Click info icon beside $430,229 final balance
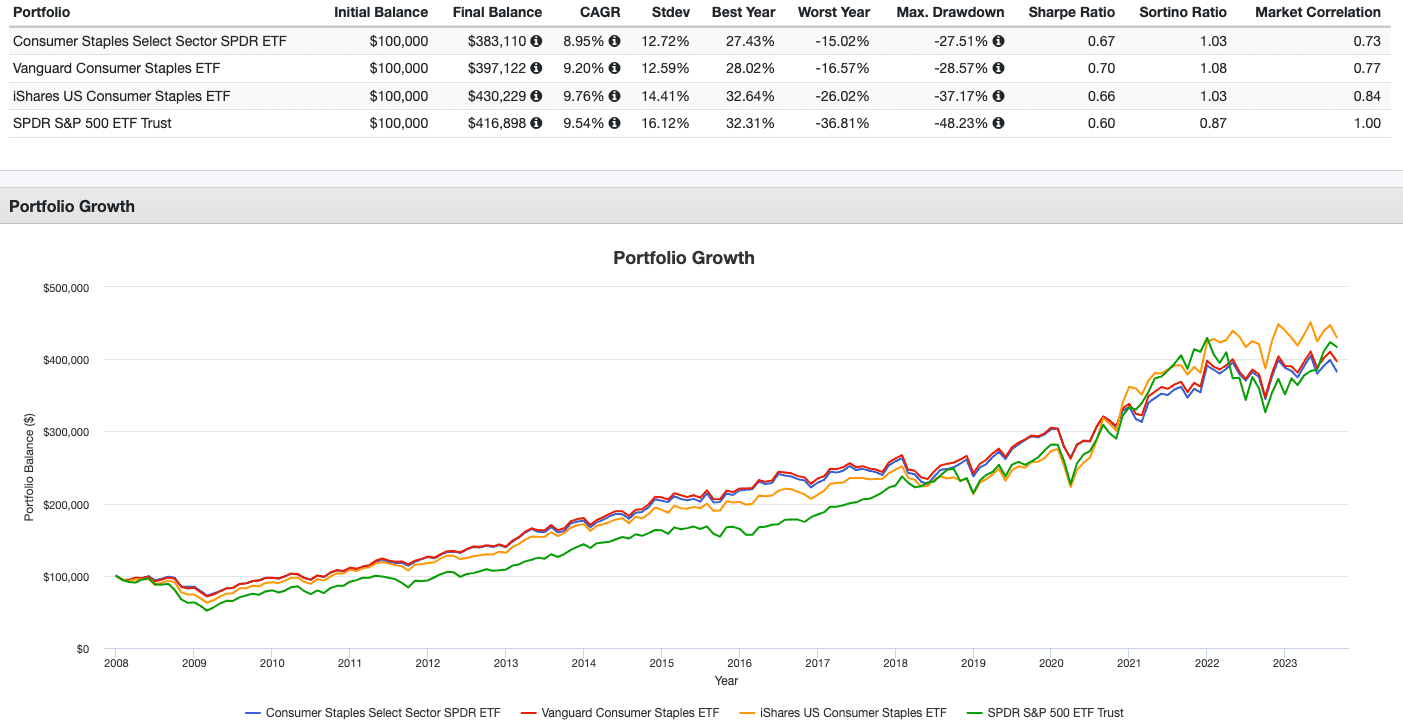The width and height of the screenshot is (1403, 727). 536,96
